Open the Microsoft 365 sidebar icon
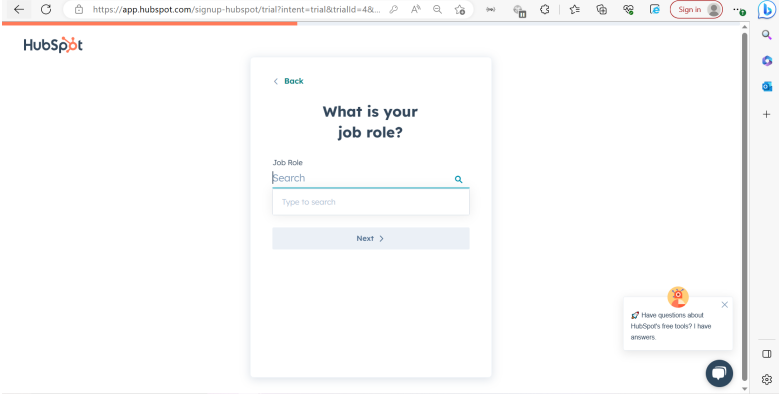 (767, 61)
